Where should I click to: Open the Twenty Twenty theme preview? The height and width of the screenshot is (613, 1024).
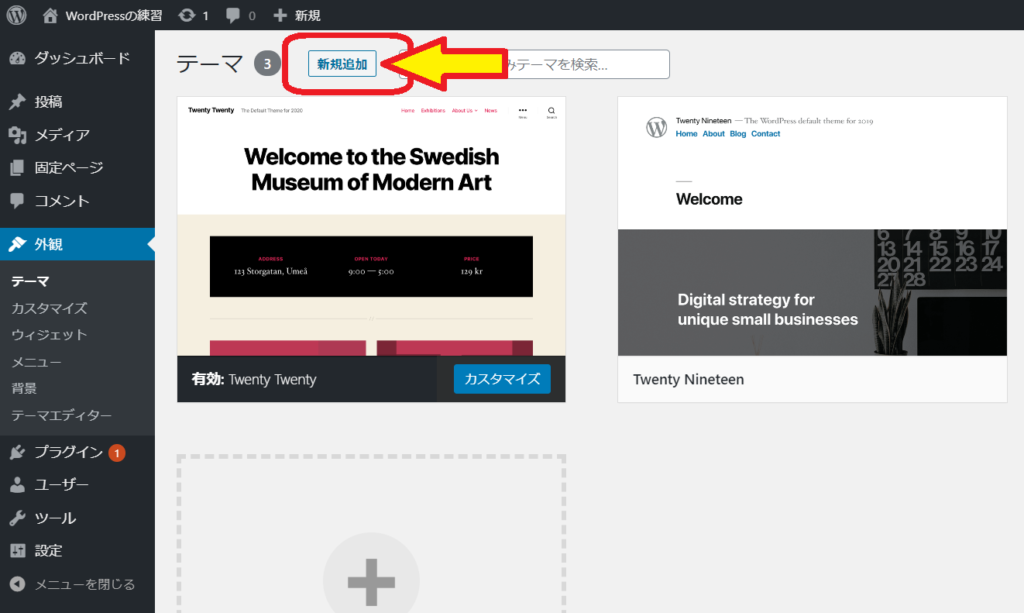[371, 226]
